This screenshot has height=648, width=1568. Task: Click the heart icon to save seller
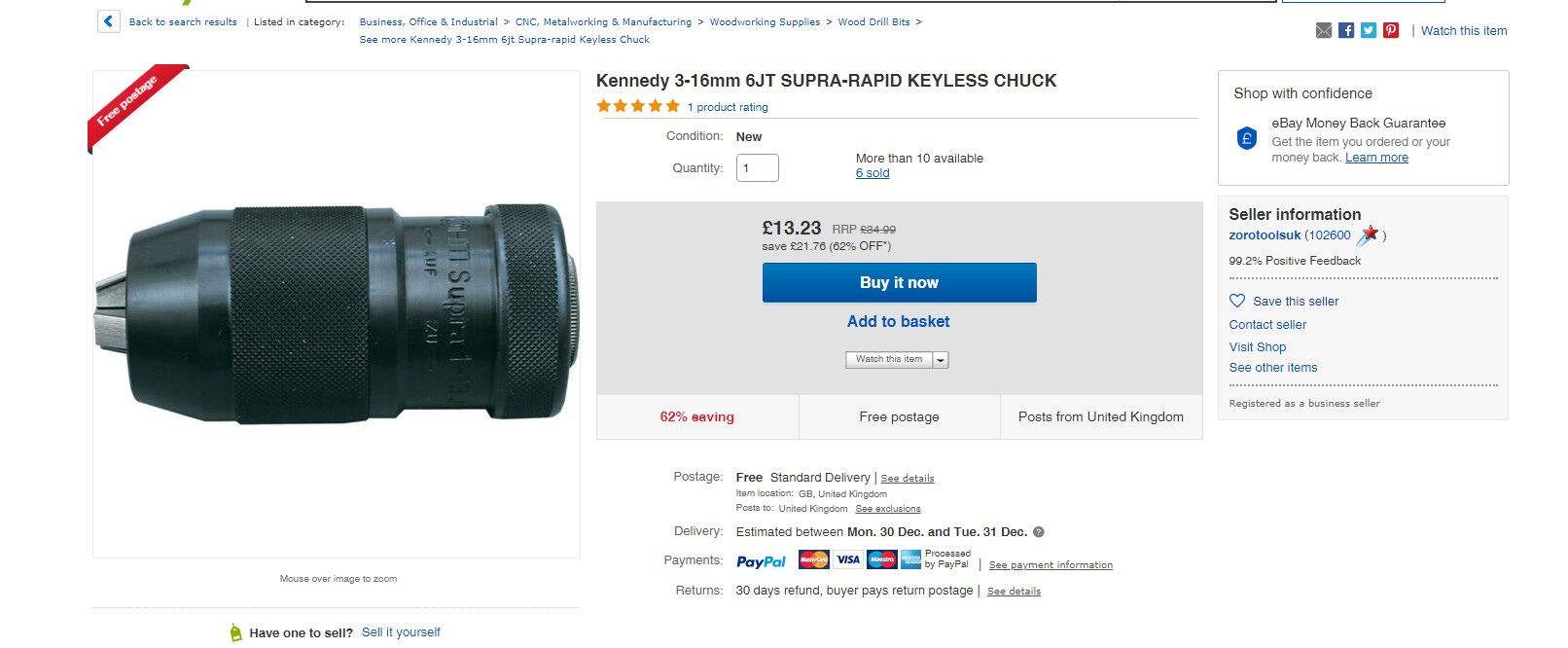[x=1237, y=301]
